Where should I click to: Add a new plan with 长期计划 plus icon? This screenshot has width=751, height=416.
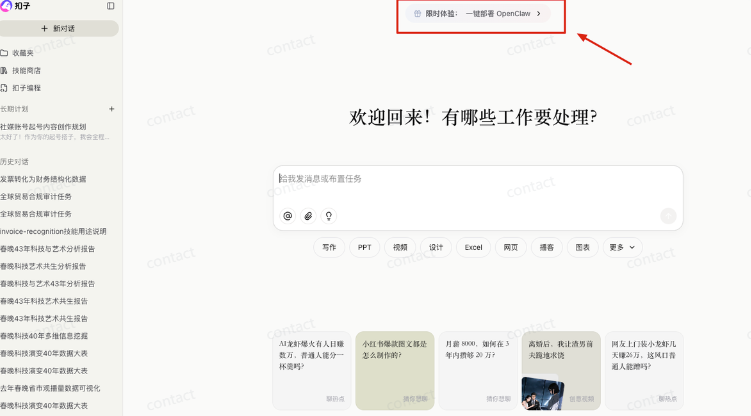tap(111, 108)
